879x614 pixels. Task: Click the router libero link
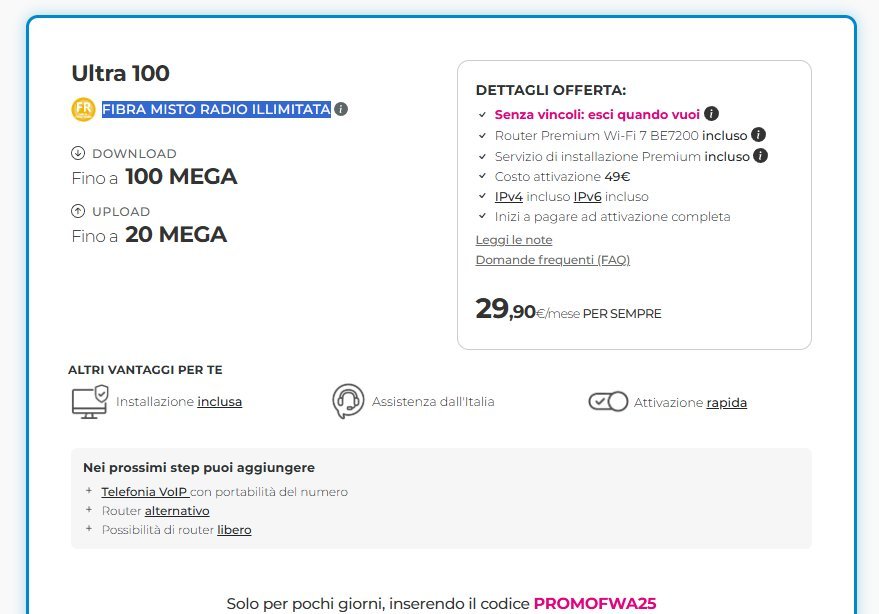coord(234,530)
